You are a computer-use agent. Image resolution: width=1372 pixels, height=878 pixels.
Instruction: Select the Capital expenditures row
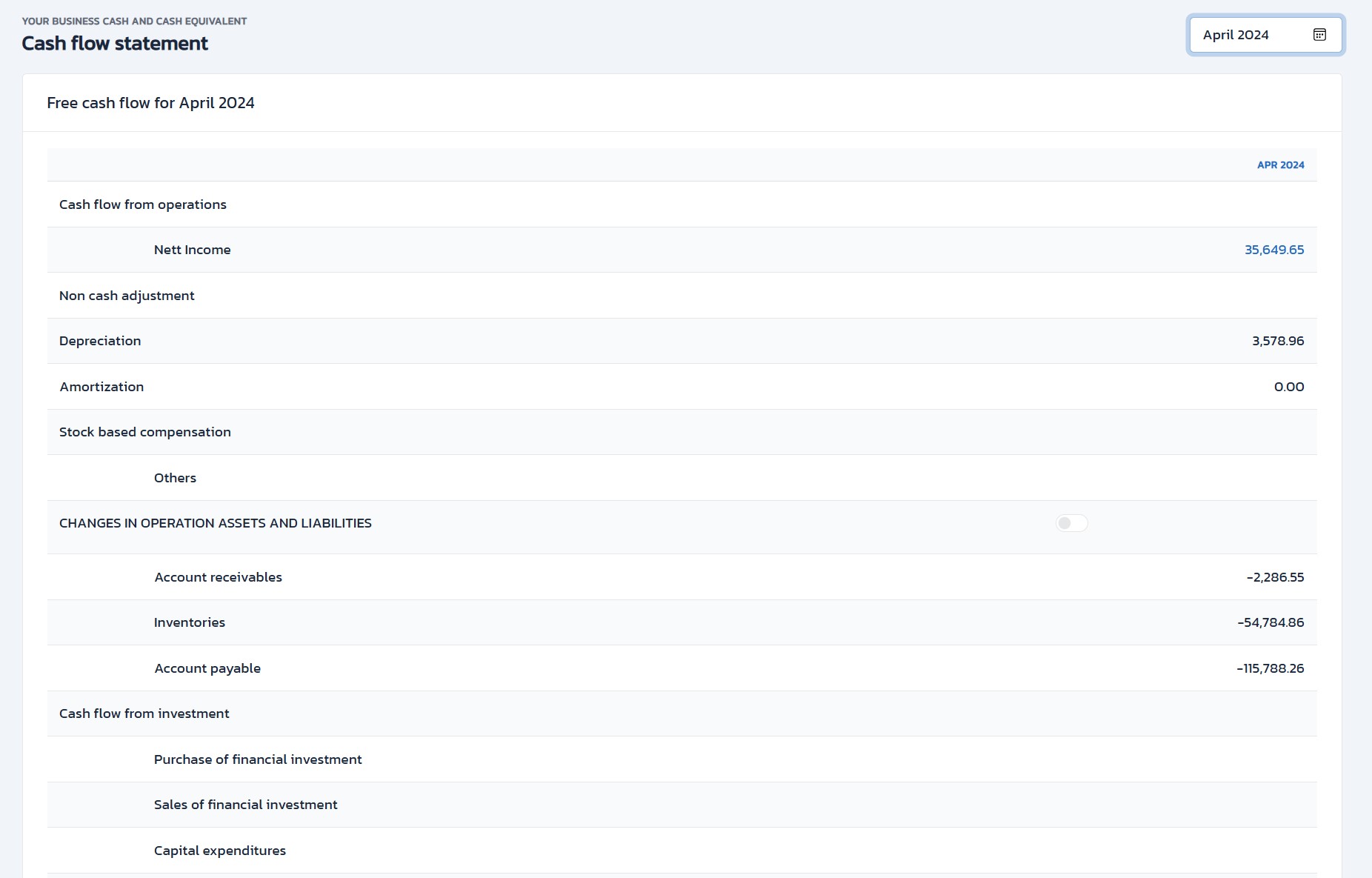pos(220,851)
